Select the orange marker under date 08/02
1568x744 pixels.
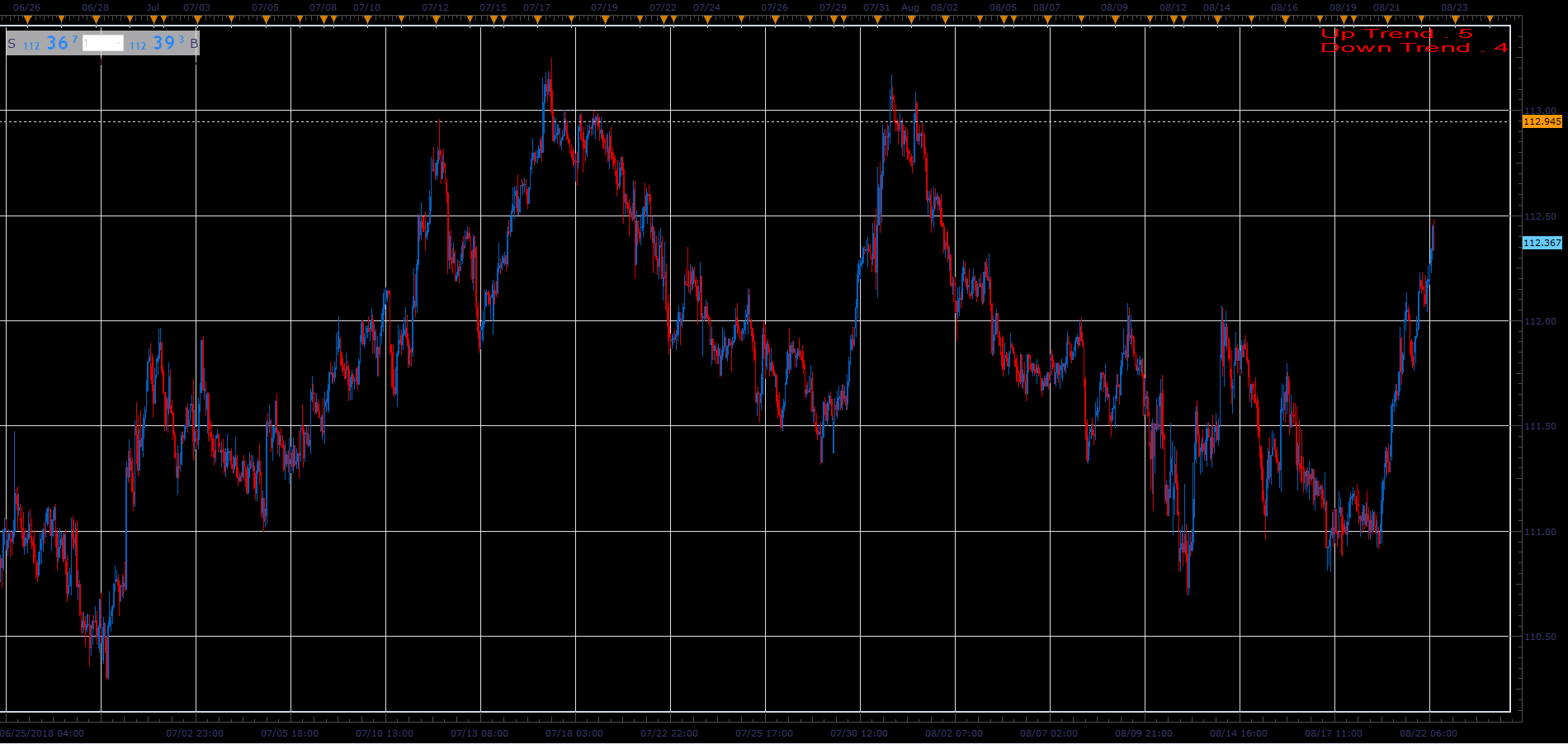tap(944, 19)
